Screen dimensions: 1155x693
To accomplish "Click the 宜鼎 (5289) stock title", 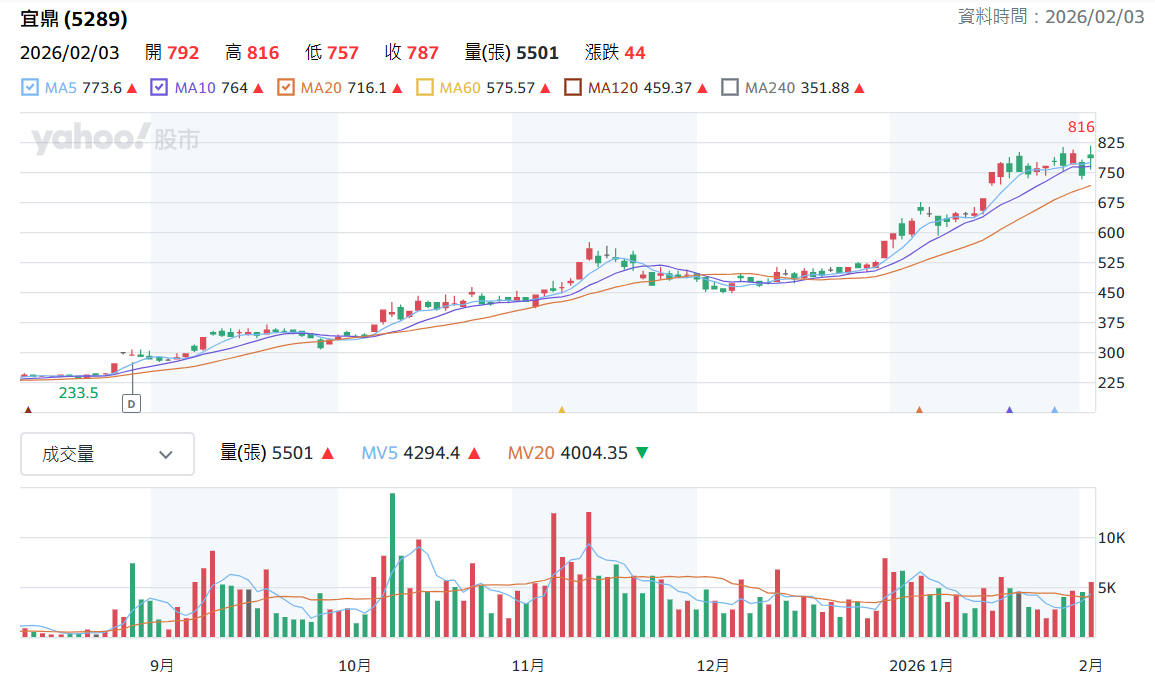I will [x=74, y=18].
